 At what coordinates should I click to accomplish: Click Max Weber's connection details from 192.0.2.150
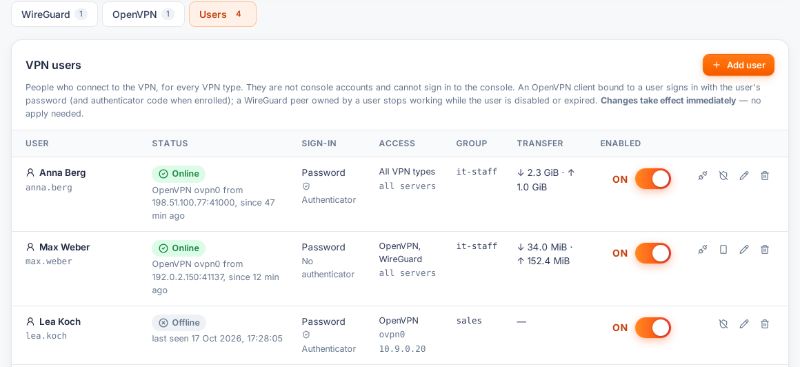(215, 277)
